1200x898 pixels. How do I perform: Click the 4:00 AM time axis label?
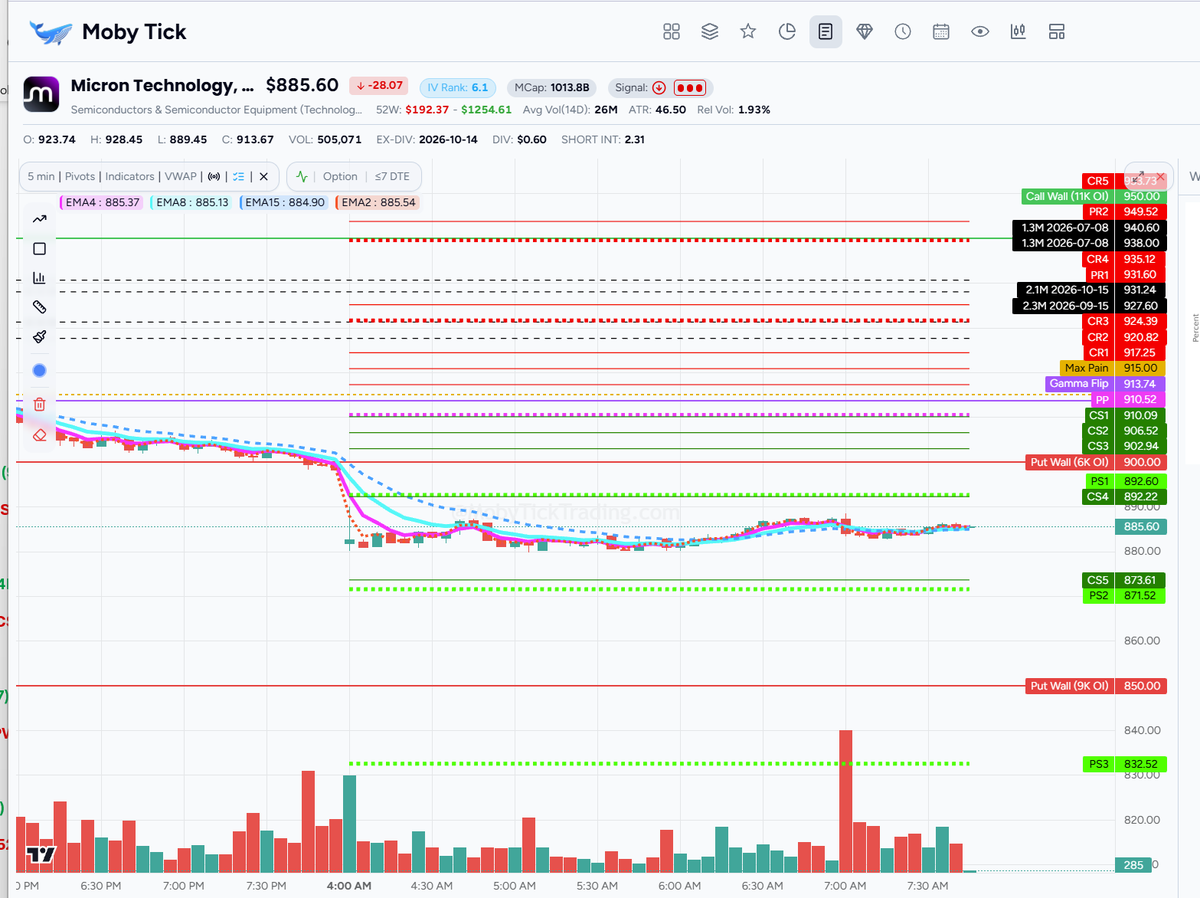[349, 886]
